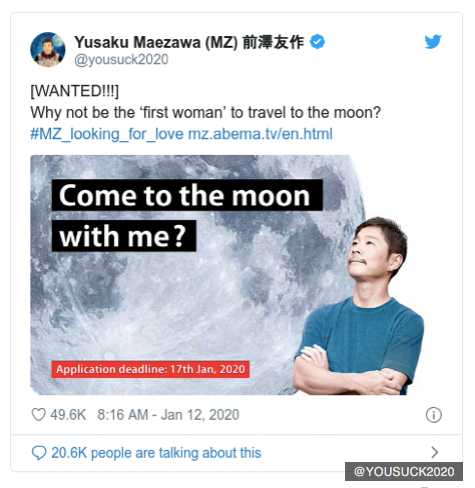Open the #MZ_looking_for_love hashtag

tap(107, 134)
